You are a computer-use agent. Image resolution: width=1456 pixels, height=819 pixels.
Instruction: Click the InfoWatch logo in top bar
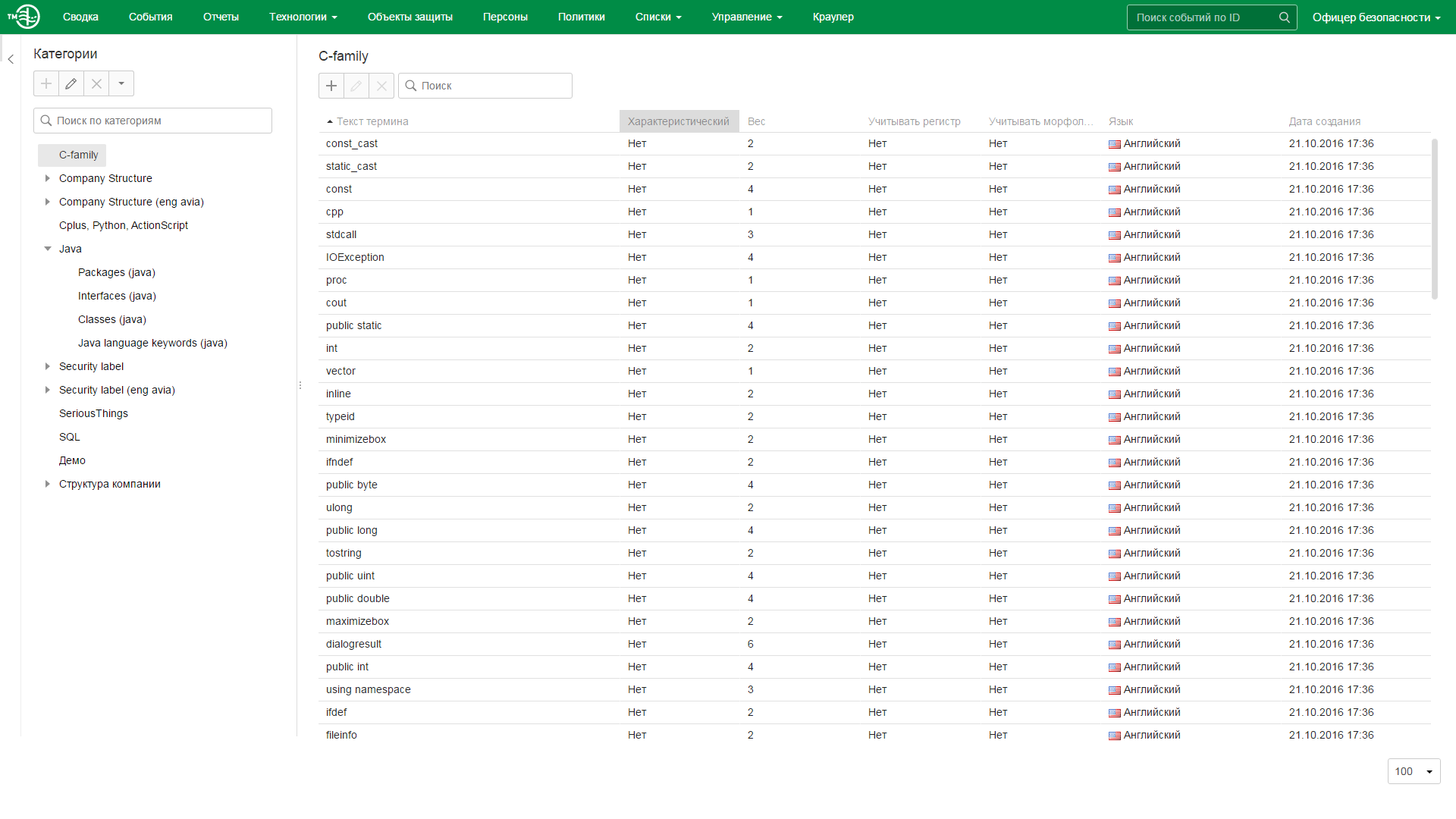(24, 17)
